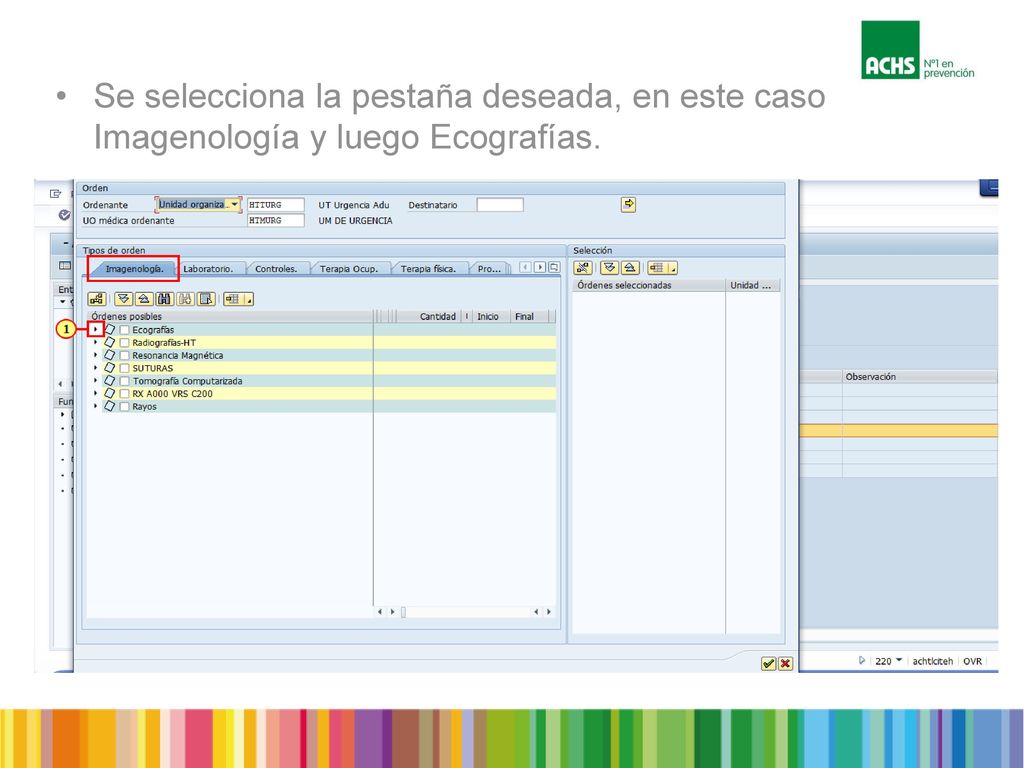Cancel with the red X button

pyautogui.click(x=785, y=664)
